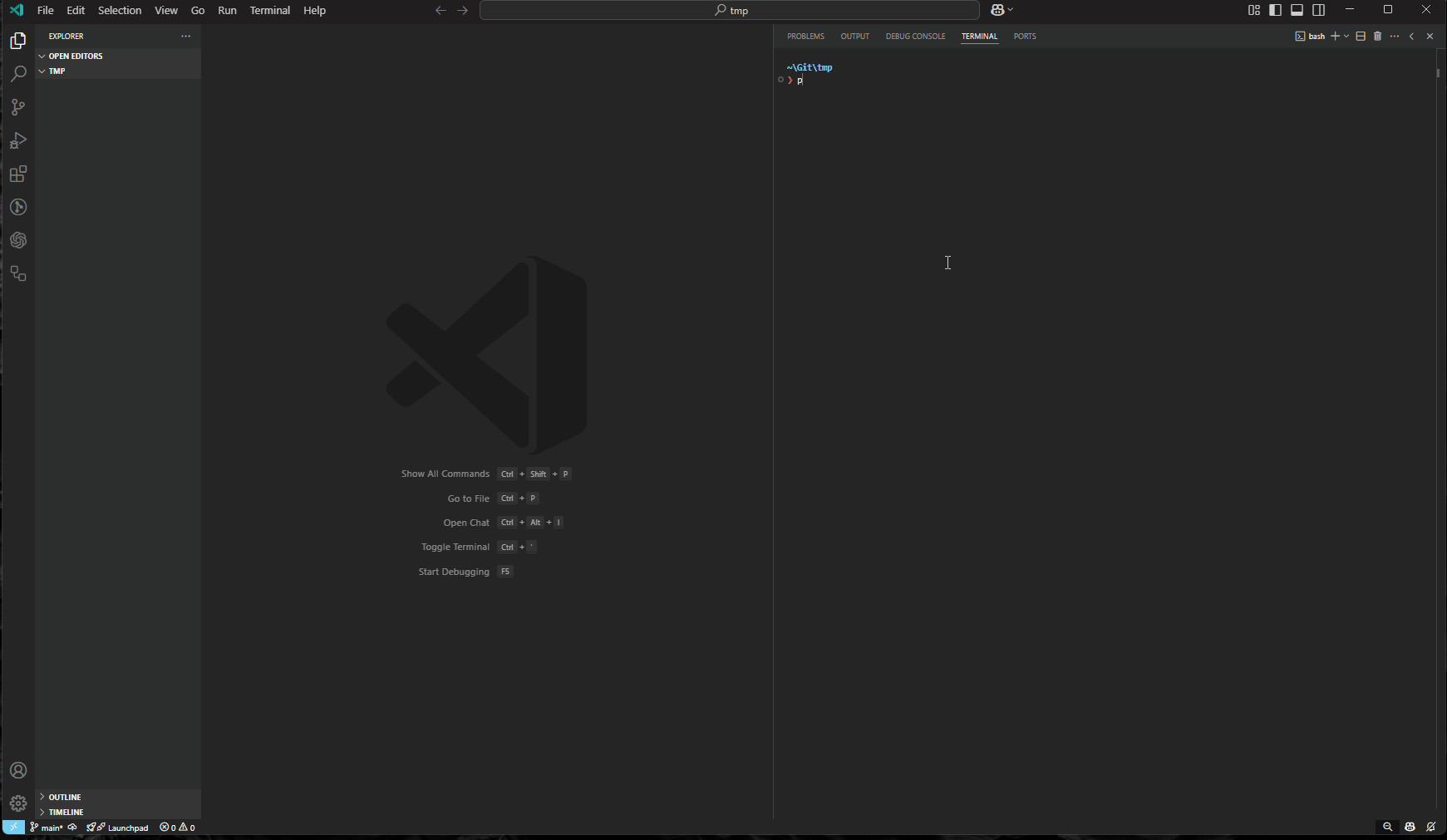1447x840 pixels.
Task: Open the Run and Debug view
Action: (x=18, y=140)
